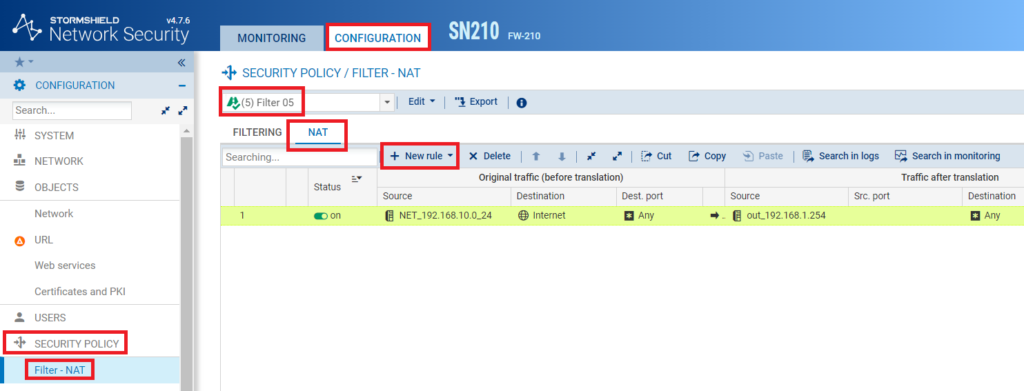Click the Src. port column header

click(904, 196)
